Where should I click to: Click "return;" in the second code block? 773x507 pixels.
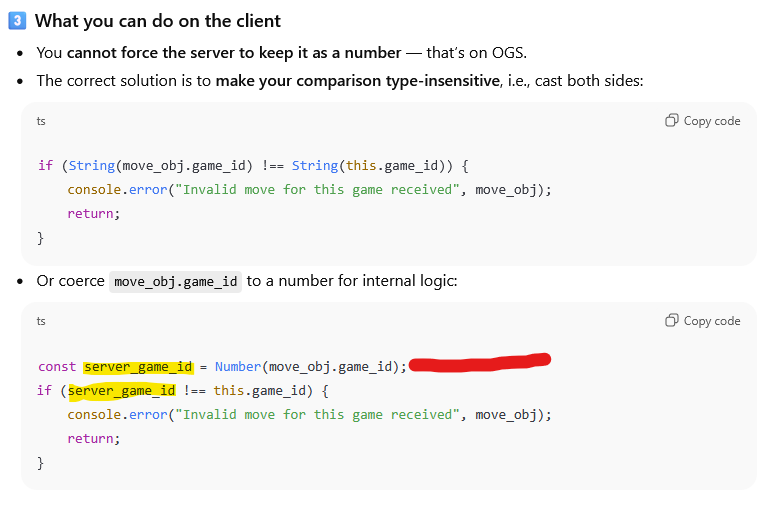[93, 438]
